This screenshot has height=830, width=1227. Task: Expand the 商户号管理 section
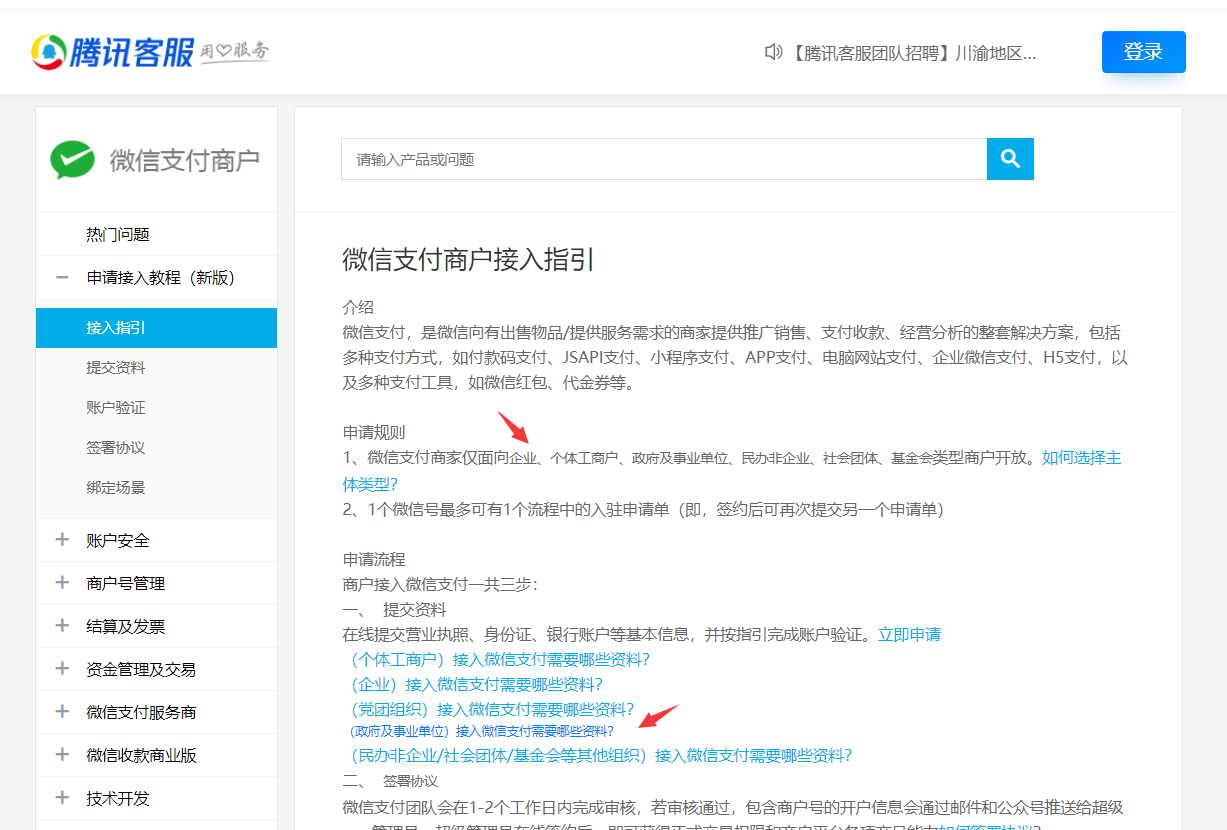pyautogui.click(x=62, y=583)
